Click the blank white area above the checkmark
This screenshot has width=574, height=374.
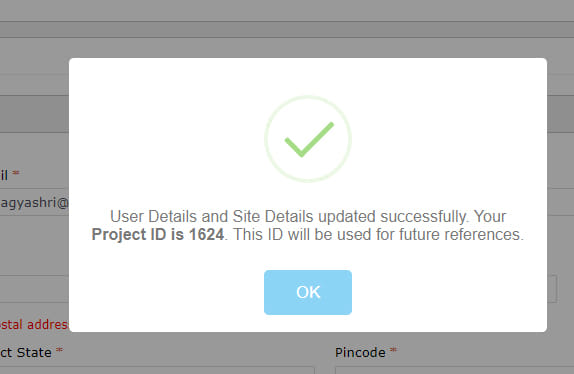point(308,77)
